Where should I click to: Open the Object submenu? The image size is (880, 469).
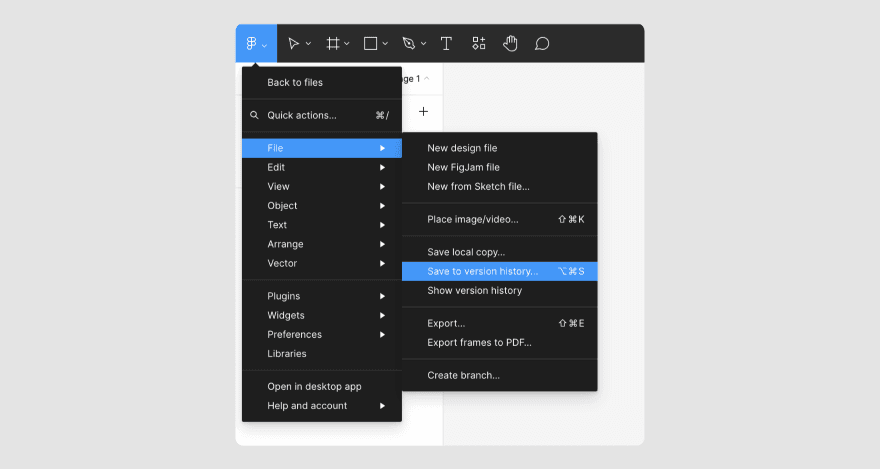tap(322, 205)
